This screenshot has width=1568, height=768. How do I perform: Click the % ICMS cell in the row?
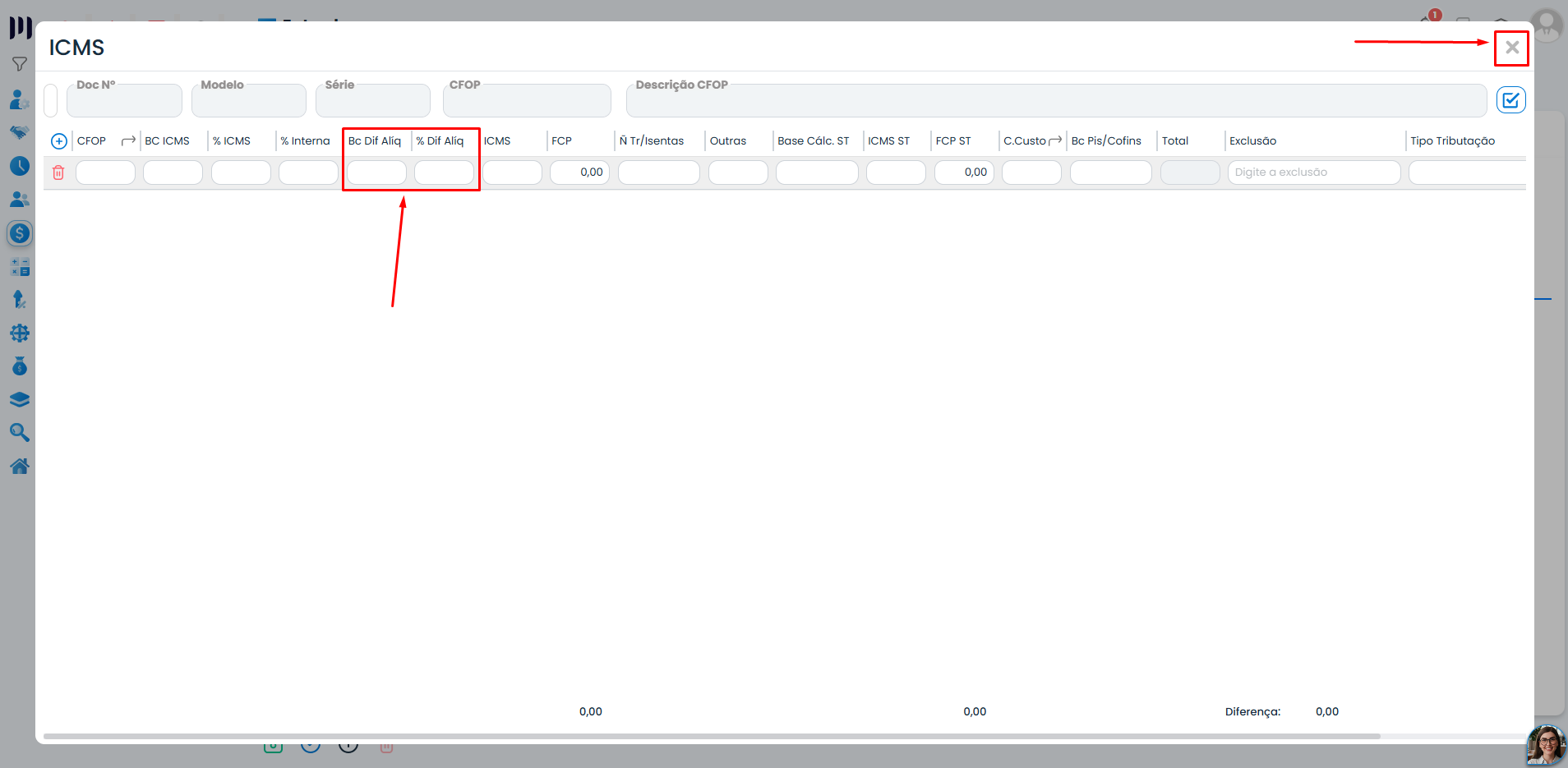[x=241, y=172]
